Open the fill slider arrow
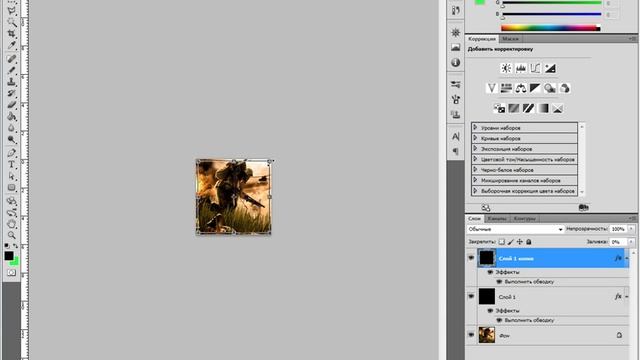The height and width of the screenshot is (360, 640). [x=631, y=242]
